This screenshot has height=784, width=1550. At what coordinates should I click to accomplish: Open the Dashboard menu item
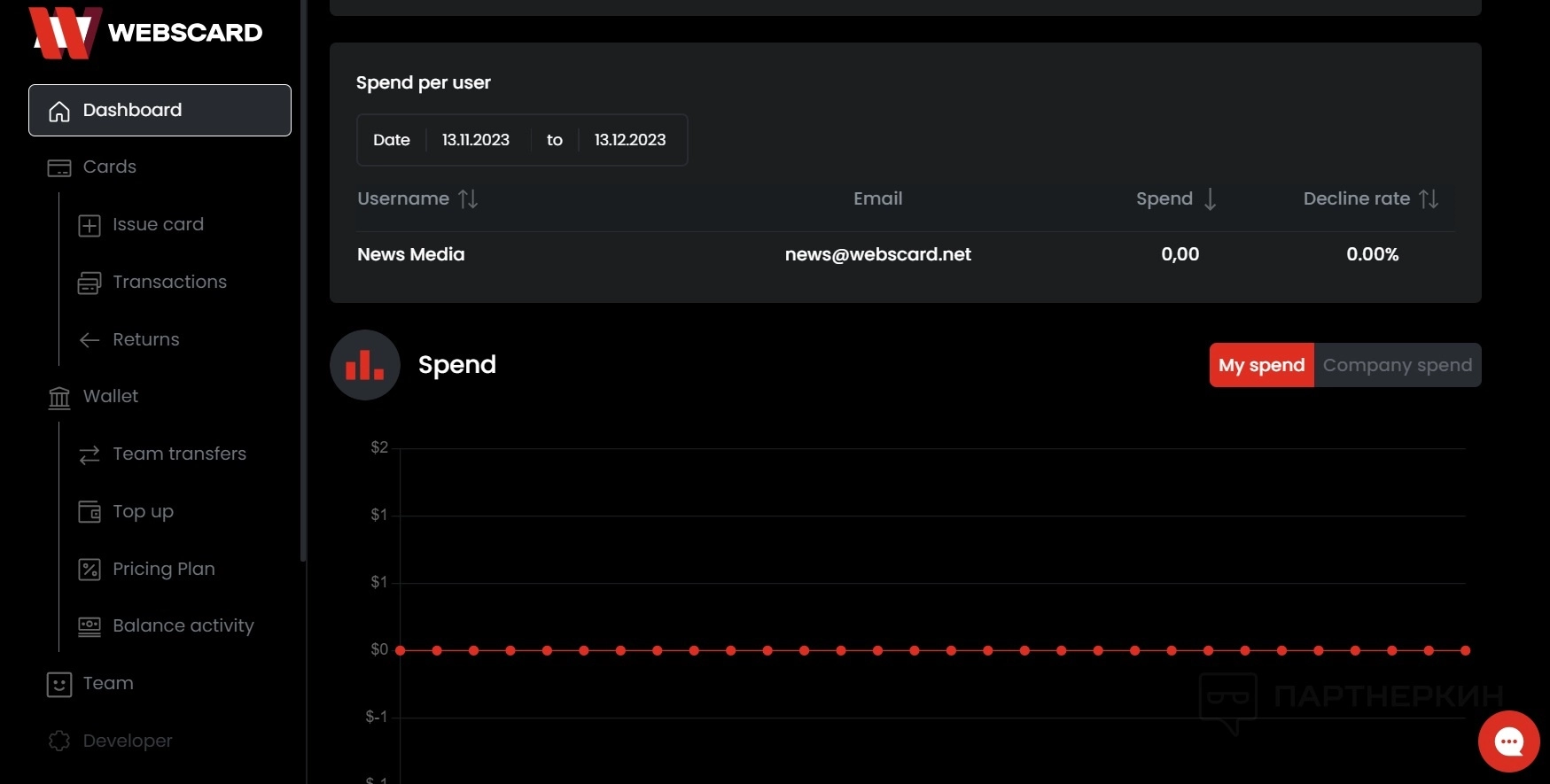(160, 111)
